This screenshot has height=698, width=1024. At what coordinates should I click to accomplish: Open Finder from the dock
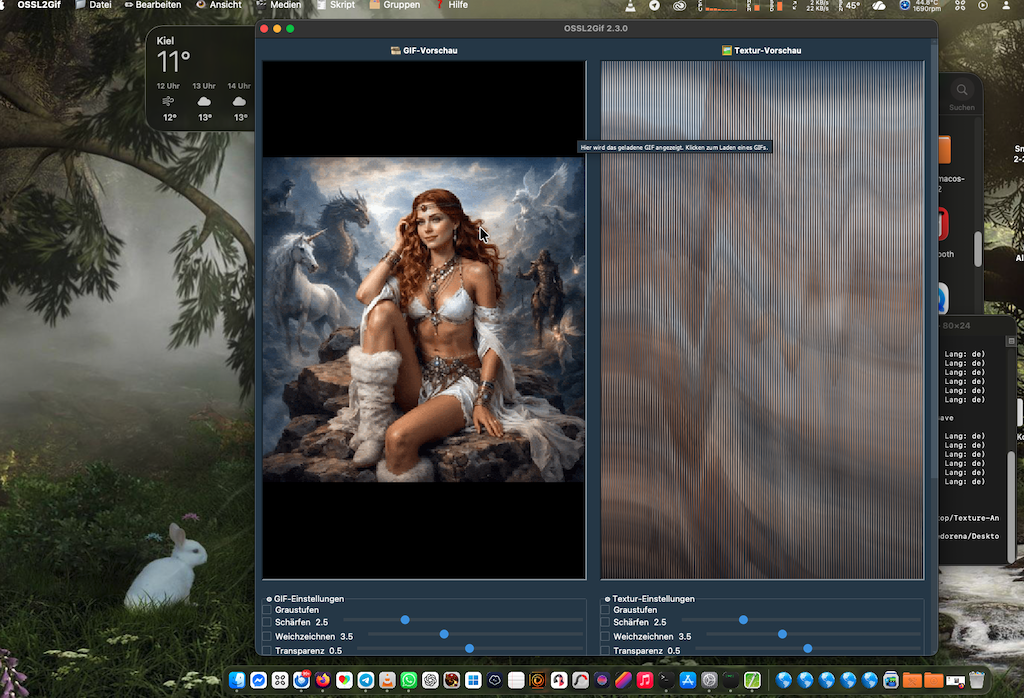[x=236, y=680]
